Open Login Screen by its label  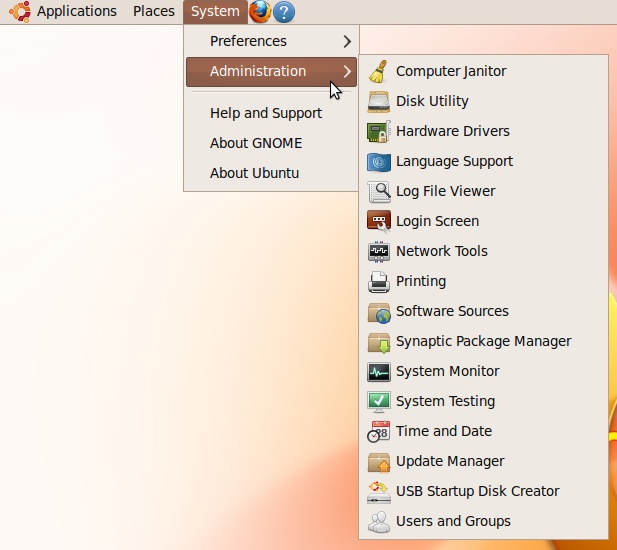pos(438,221)
